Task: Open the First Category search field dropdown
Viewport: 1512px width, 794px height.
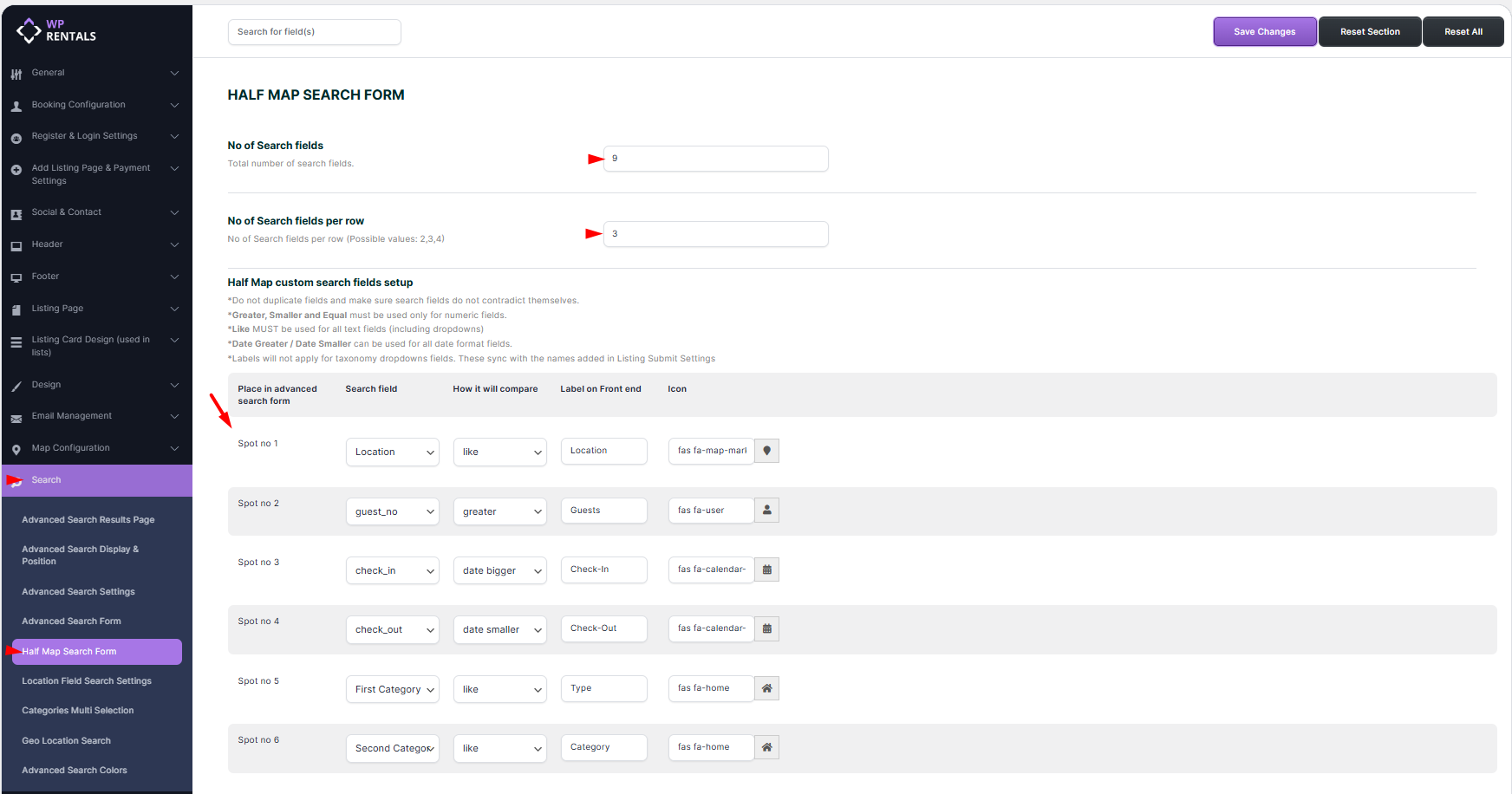Action: 393,689
